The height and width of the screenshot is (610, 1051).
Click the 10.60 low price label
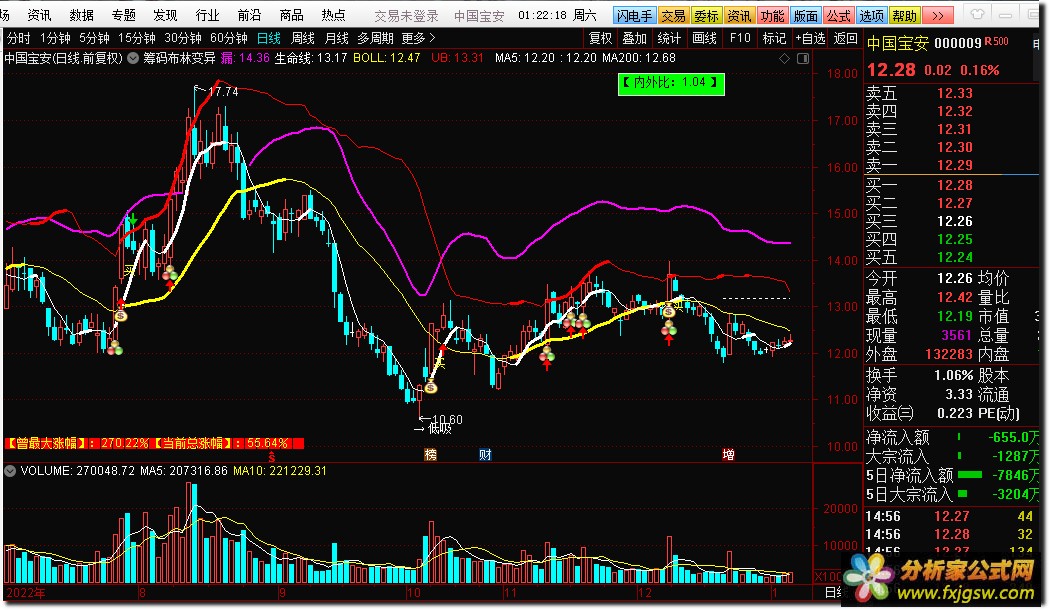click(446, 420)
